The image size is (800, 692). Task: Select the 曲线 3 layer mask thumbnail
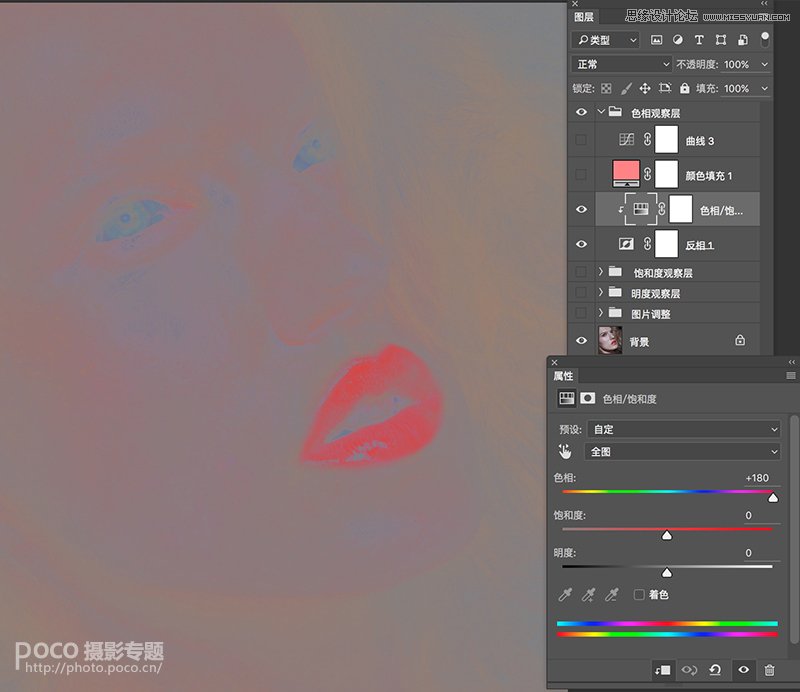pos(666,139)
